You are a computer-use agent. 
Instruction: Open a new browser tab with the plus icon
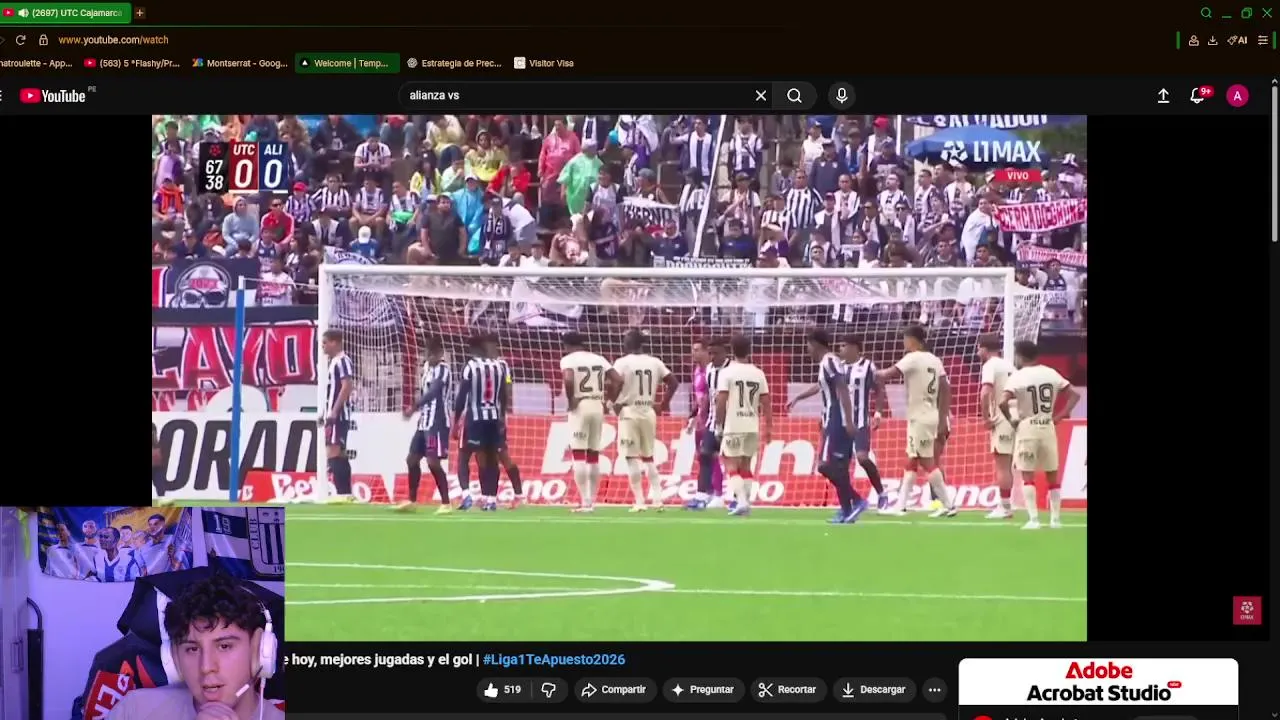pos(139,13)
